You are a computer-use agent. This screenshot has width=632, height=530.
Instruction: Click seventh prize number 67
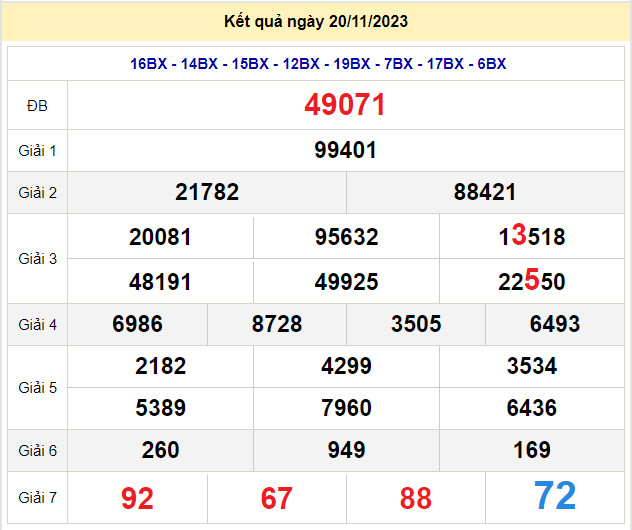276,499
